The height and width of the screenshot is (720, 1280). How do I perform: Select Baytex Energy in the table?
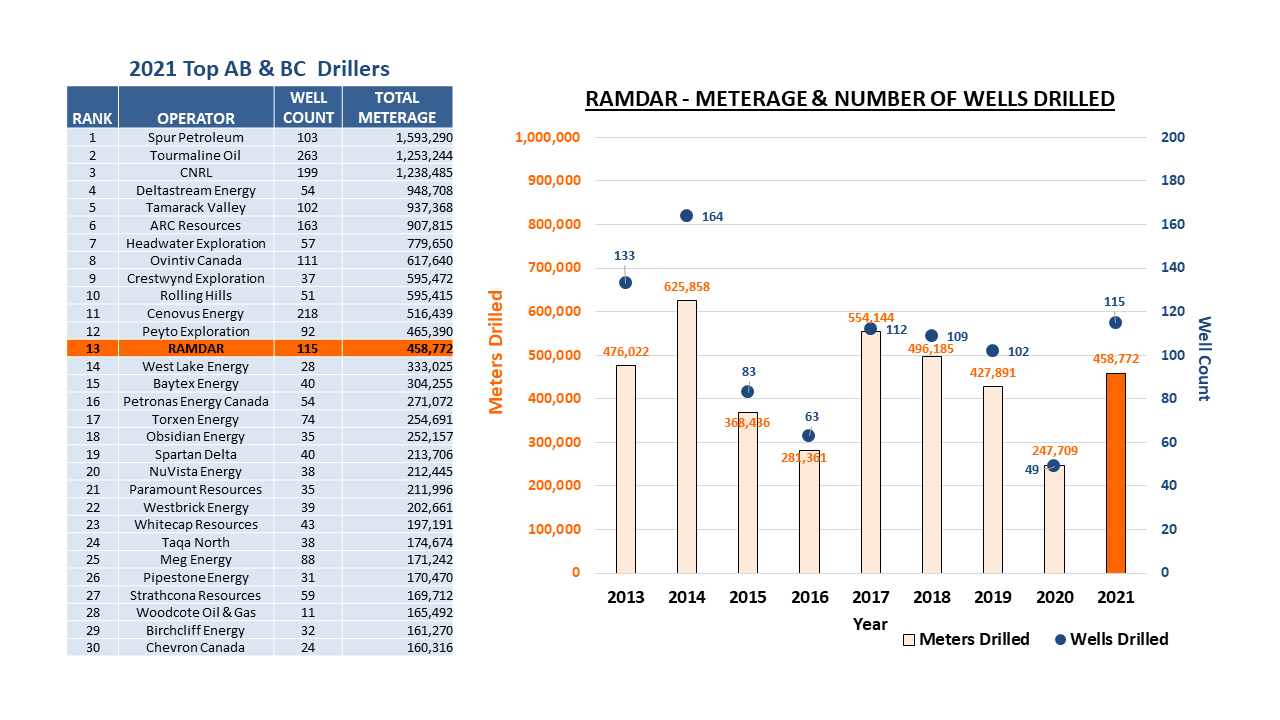pos(196,384)
